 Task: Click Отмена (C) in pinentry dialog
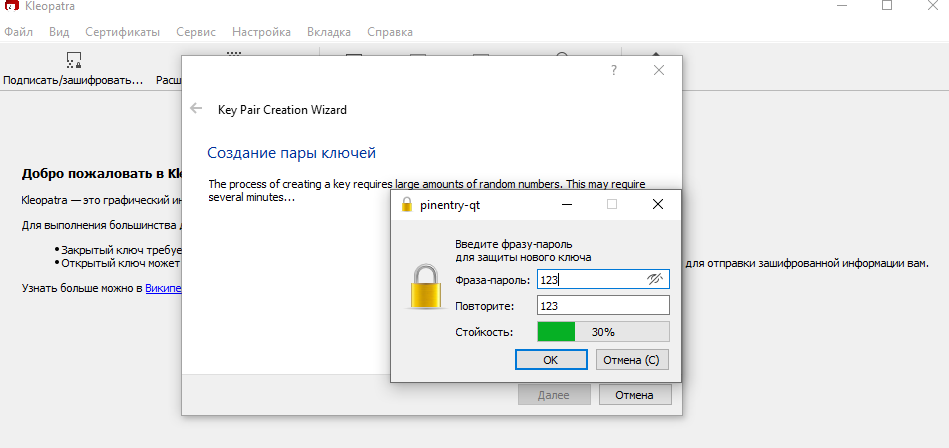[632, 360]
